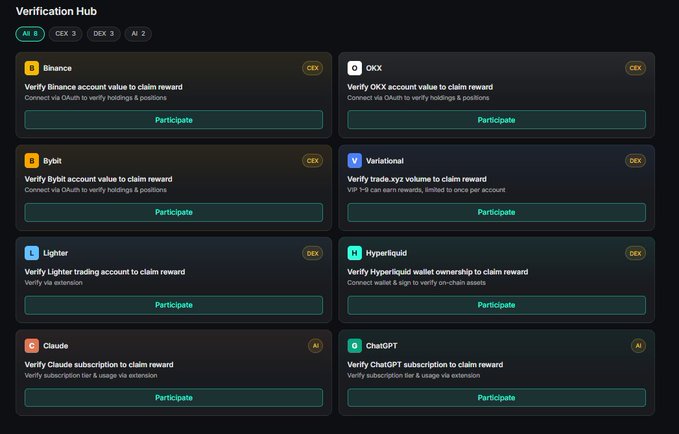Screen dimensions: 679x434
Task: Click the Variational blue V logo icon
Action: tap(354, 161)
